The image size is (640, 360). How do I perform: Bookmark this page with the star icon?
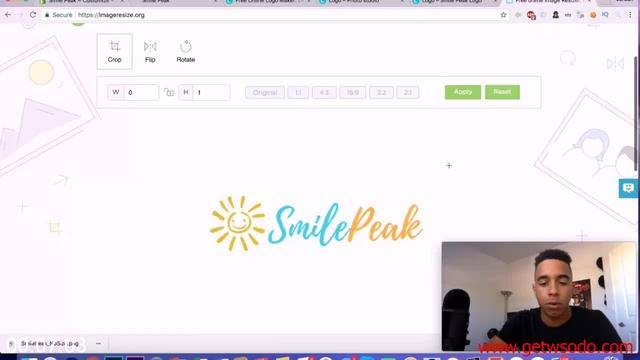tap(503, 15)
